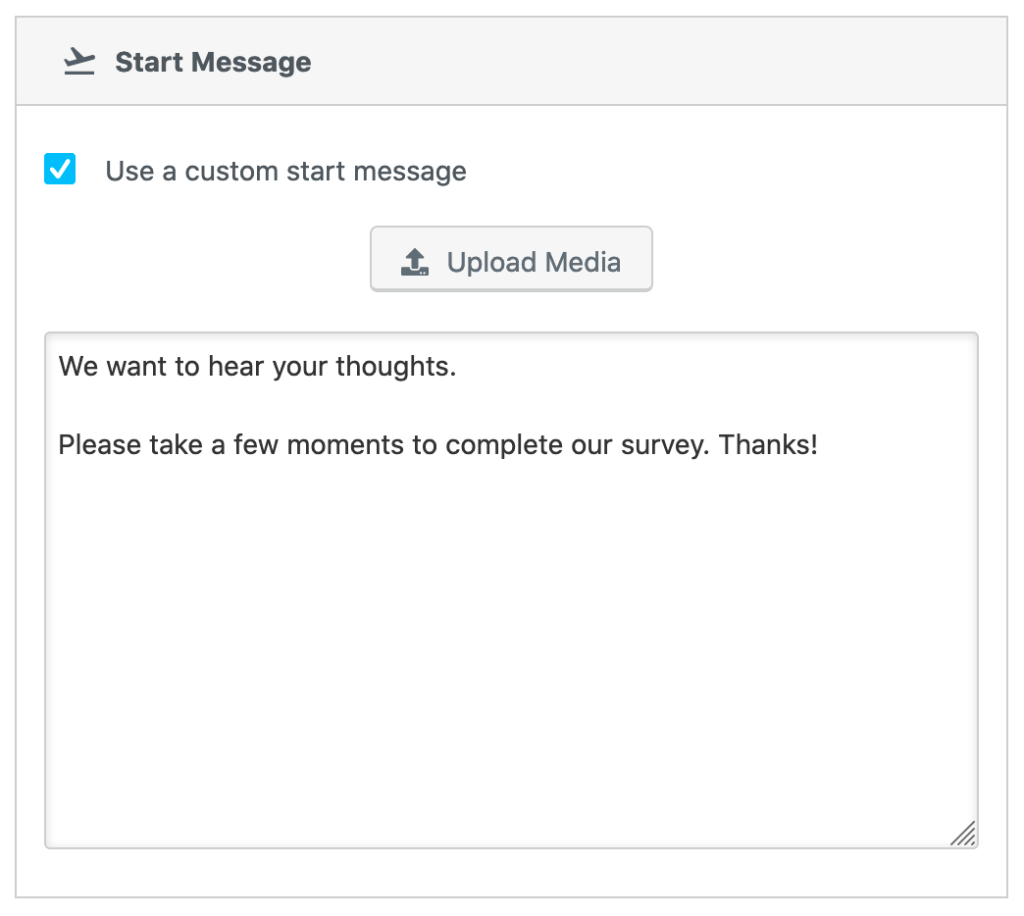The width and height of the screenshot is (1024, 916).
Task: Select the "Start Message" panel title
Action: click(x=213, y=62)
